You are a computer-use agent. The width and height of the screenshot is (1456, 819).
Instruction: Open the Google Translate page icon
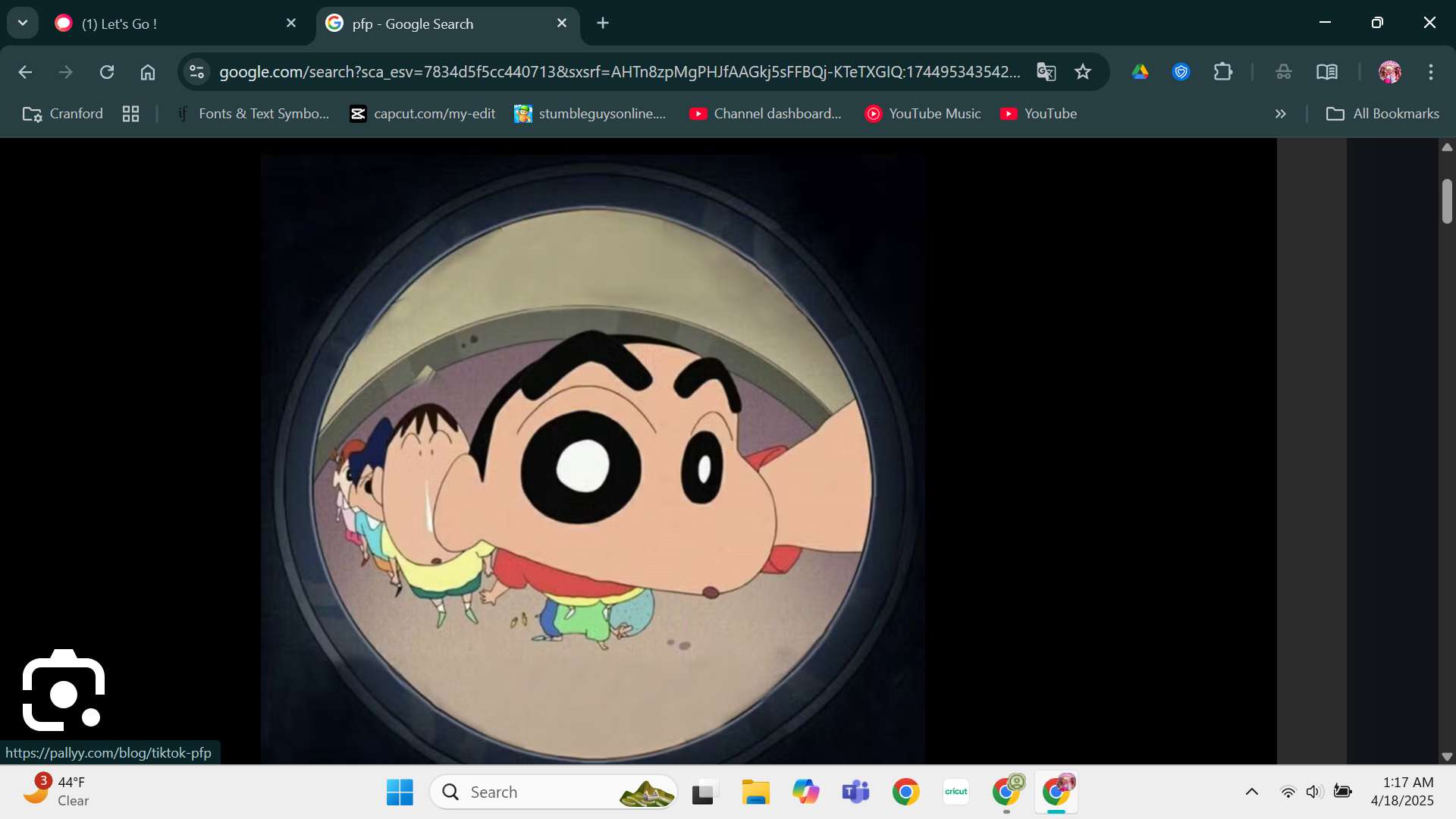(x=1046, y=72)
